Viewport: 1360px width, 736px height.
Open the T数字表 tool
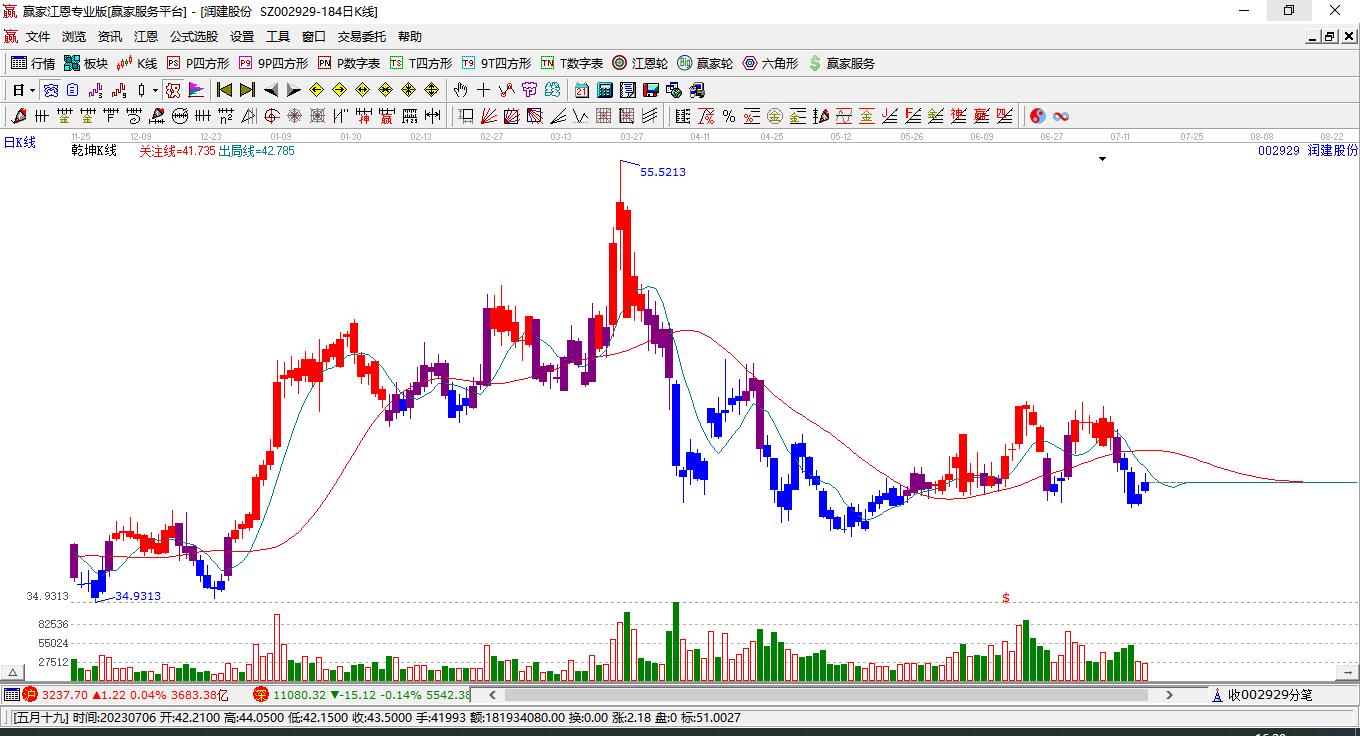click(572, 63)
